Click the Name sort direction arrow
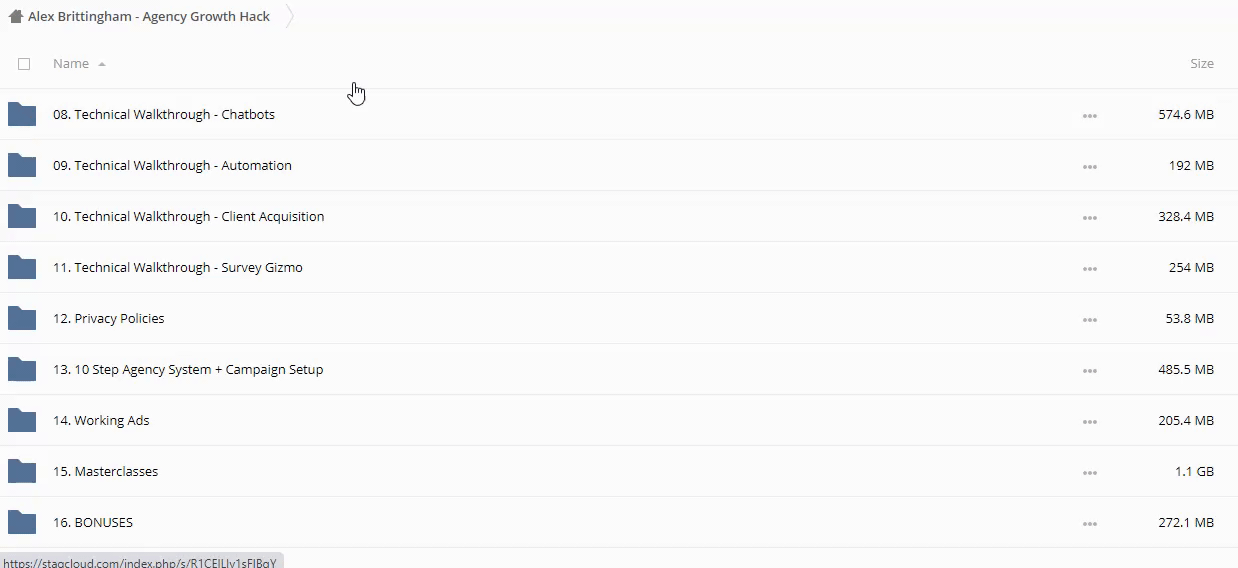This screenshot has width=1238, height=568. (x=102, y=65)
